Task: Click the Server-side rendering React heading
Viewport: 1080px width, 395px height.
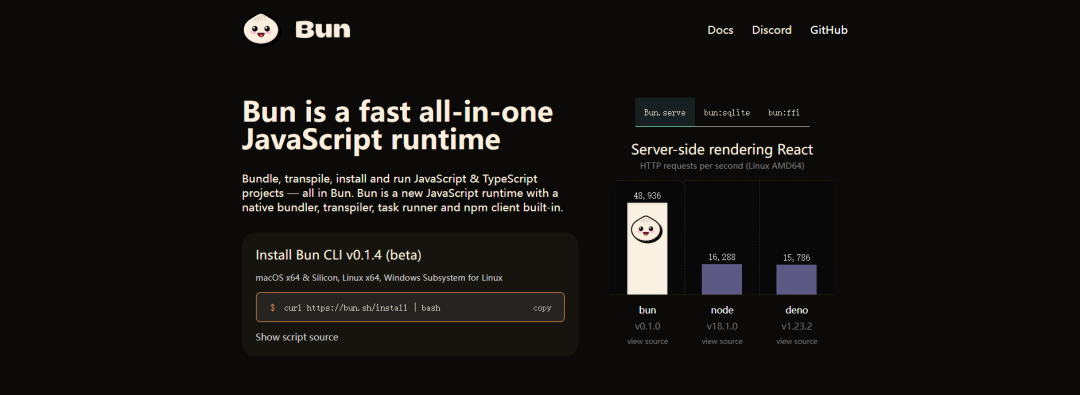Action: (722, 150)
